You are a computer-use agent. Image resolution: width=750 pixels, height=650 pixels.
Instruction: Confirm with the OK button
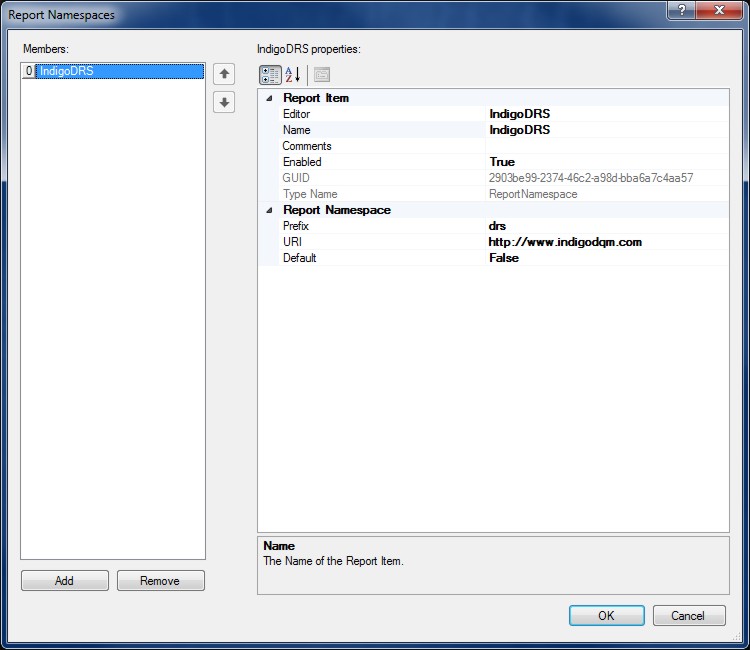click(x=606, y=615)
